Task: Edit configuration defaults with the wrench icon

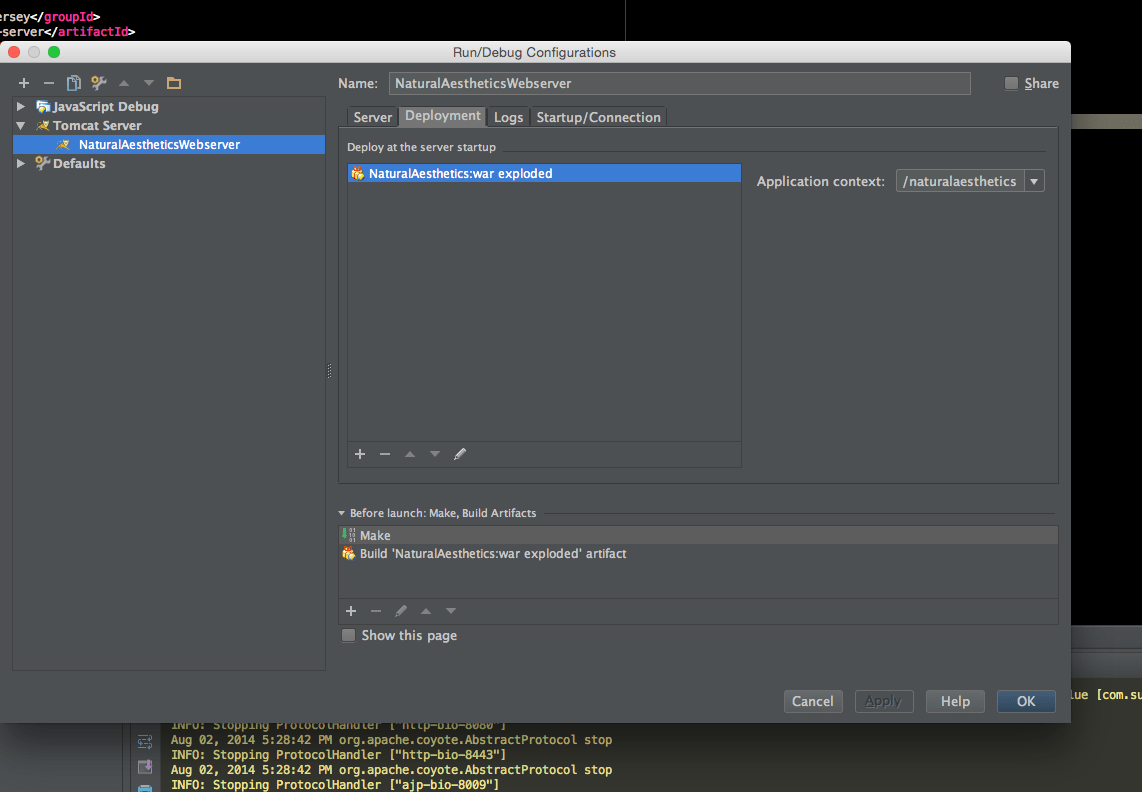Action: tap(97, 83)
